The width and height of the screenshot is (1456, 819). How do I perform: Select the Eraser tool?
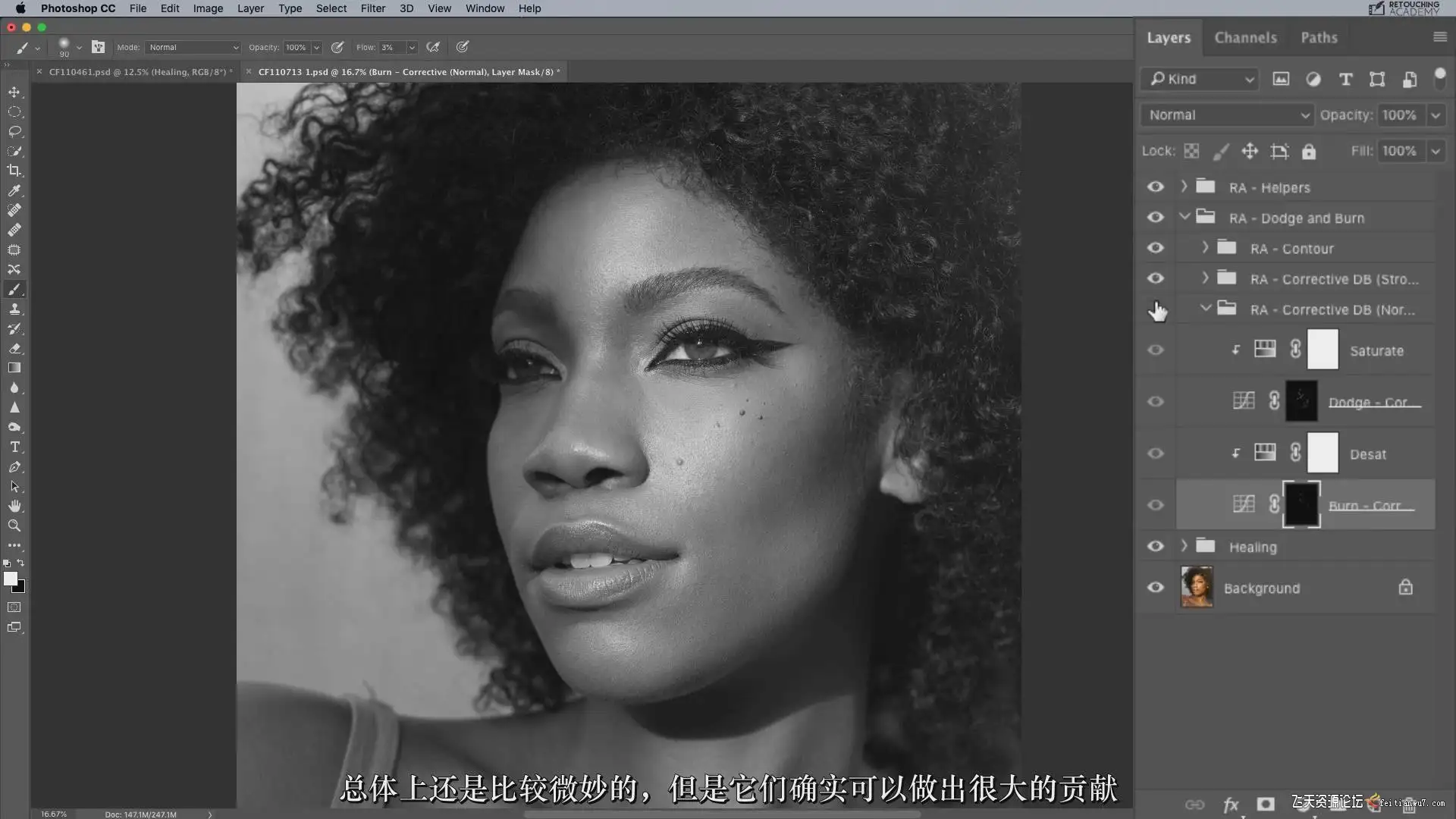click(x=14, y=349)
